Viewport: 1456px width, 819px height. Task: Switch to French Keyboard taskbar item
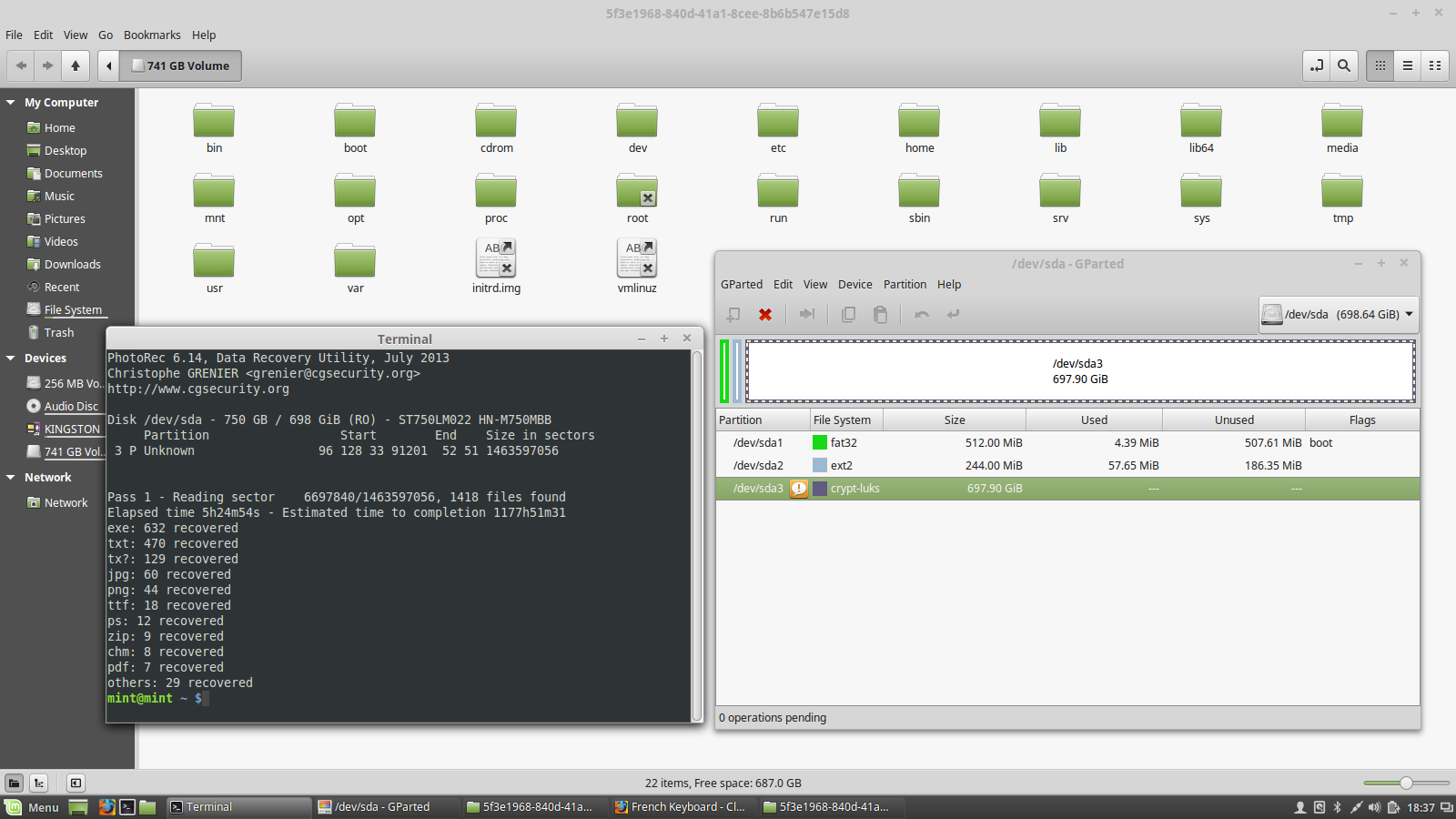pos(682,807)
